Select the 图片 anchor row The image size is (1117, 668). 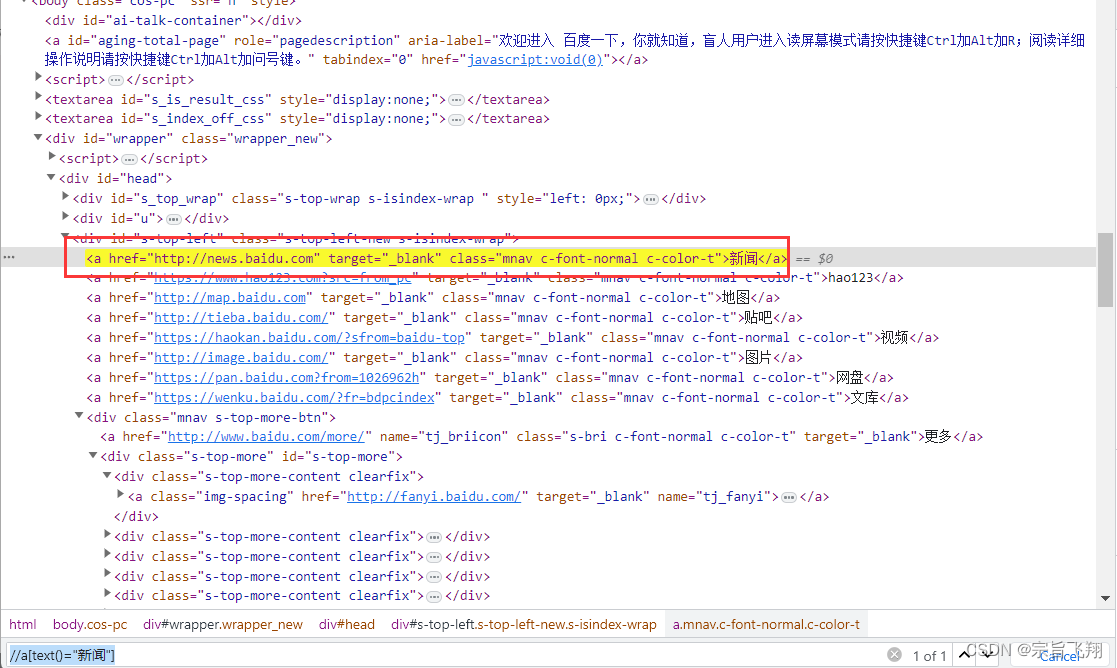tap(445, 358)
